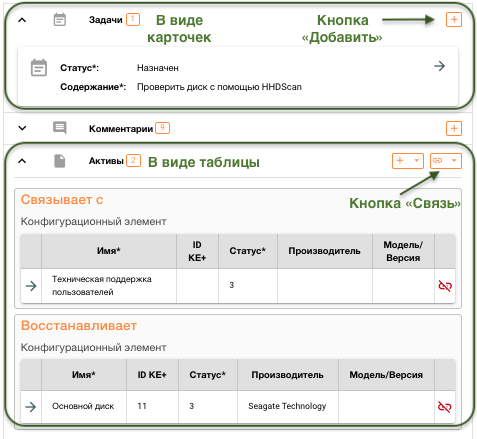Click the add button in Комментарии section
The image size is (477, 439).
click(454, 128)
